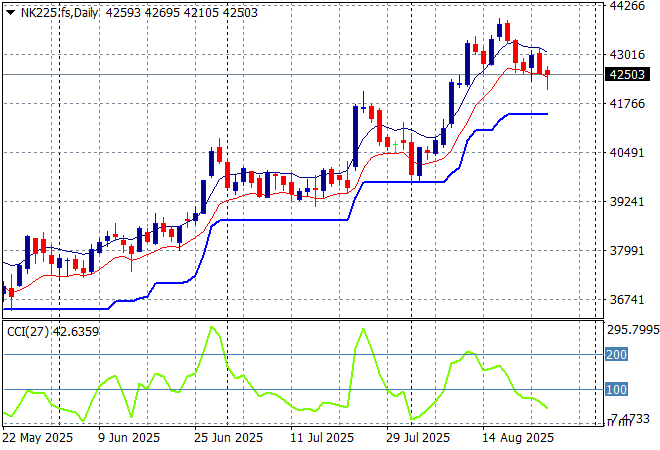
Task: Click the 11 Jul 2025 date label
Action: [320, 438]
